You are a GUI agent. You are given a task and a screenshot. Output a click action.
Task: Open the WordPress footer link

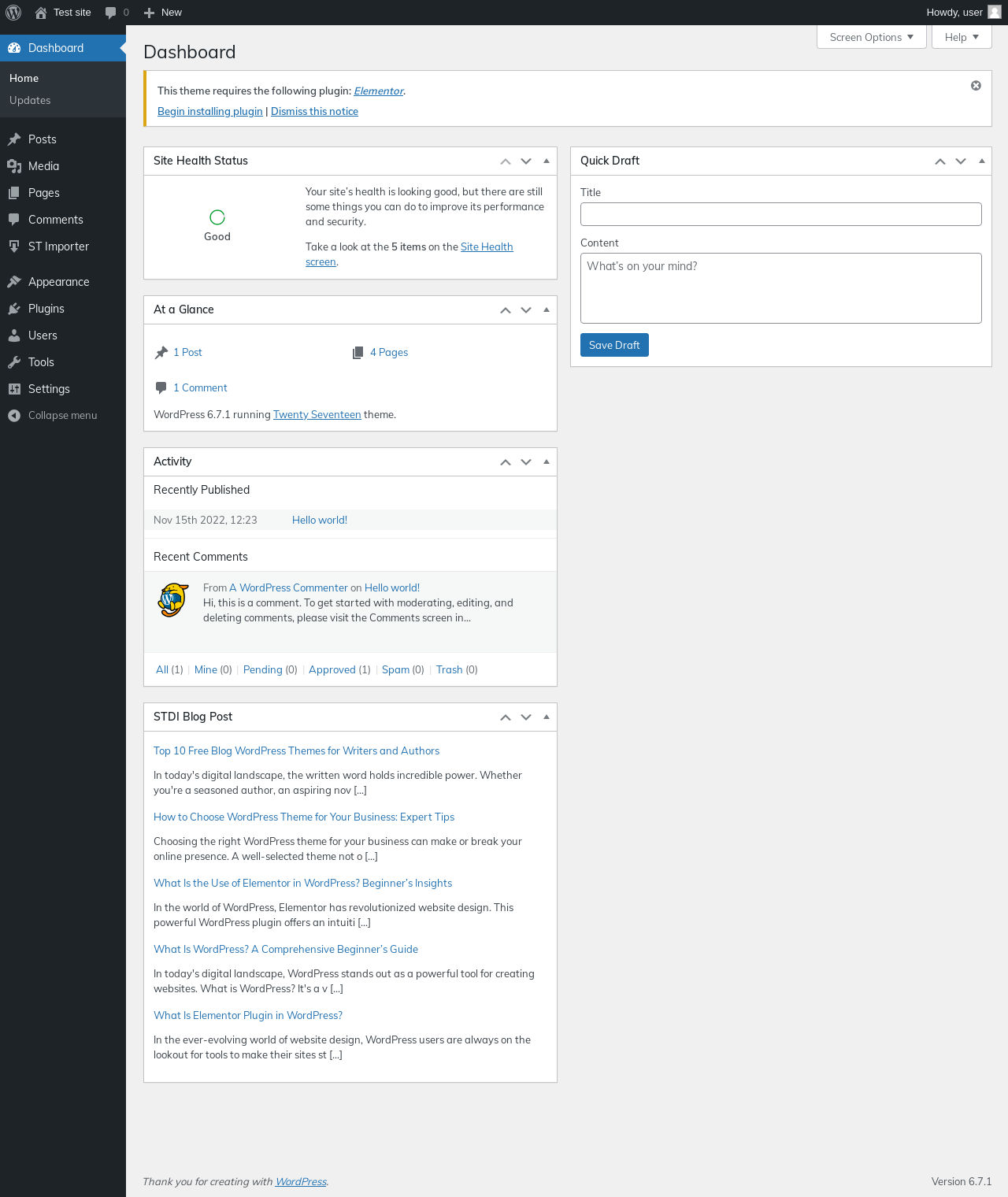pyautogui.click(x=301, y=1182)
